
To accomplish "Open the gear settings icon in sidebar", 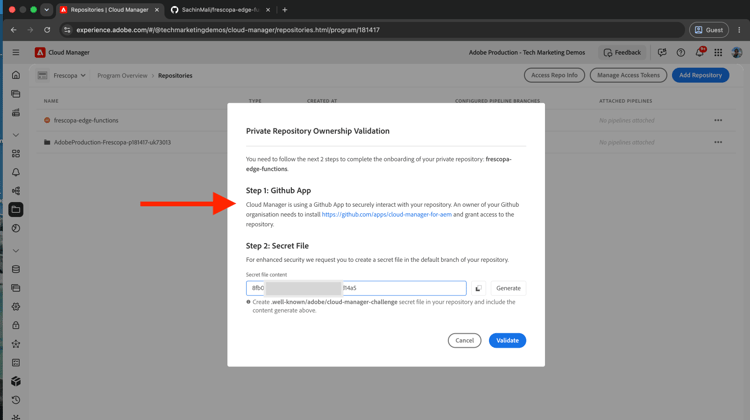I will point(16,307).
